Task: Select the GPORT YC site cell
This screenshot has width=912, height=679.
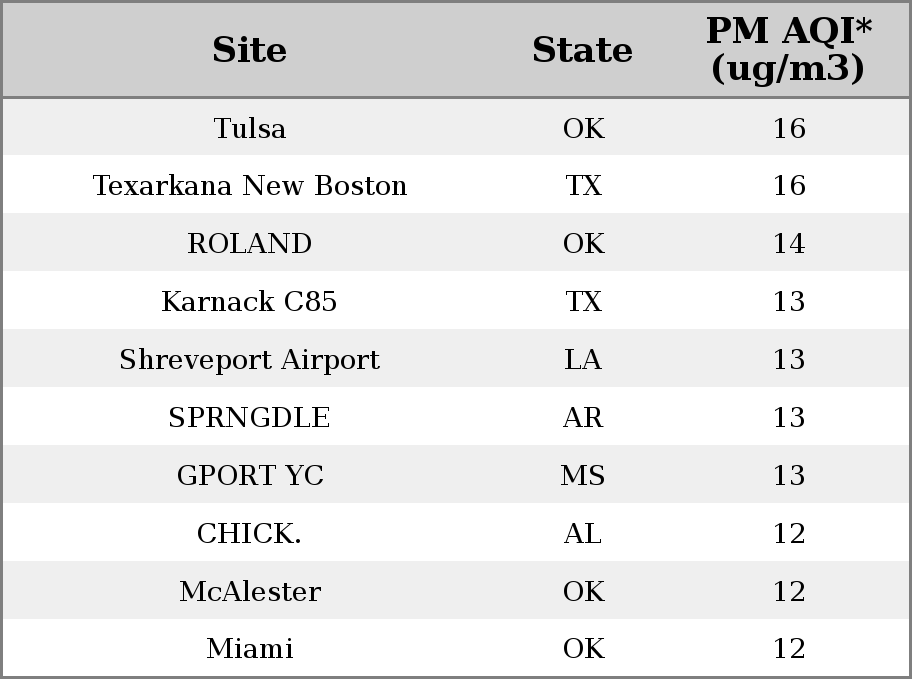Action: pyautogui.click(x=250, y=475)
